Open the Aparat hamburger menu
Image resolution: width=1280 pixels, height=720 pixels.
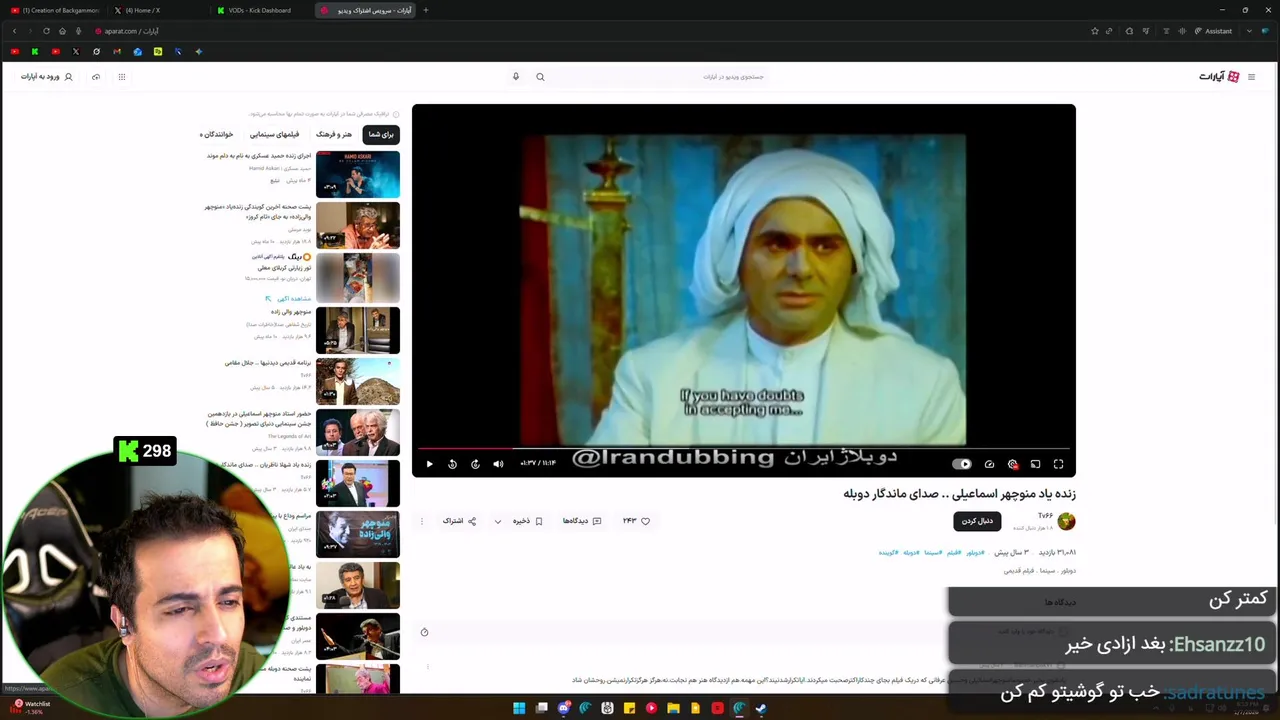tap(1251, 76)
